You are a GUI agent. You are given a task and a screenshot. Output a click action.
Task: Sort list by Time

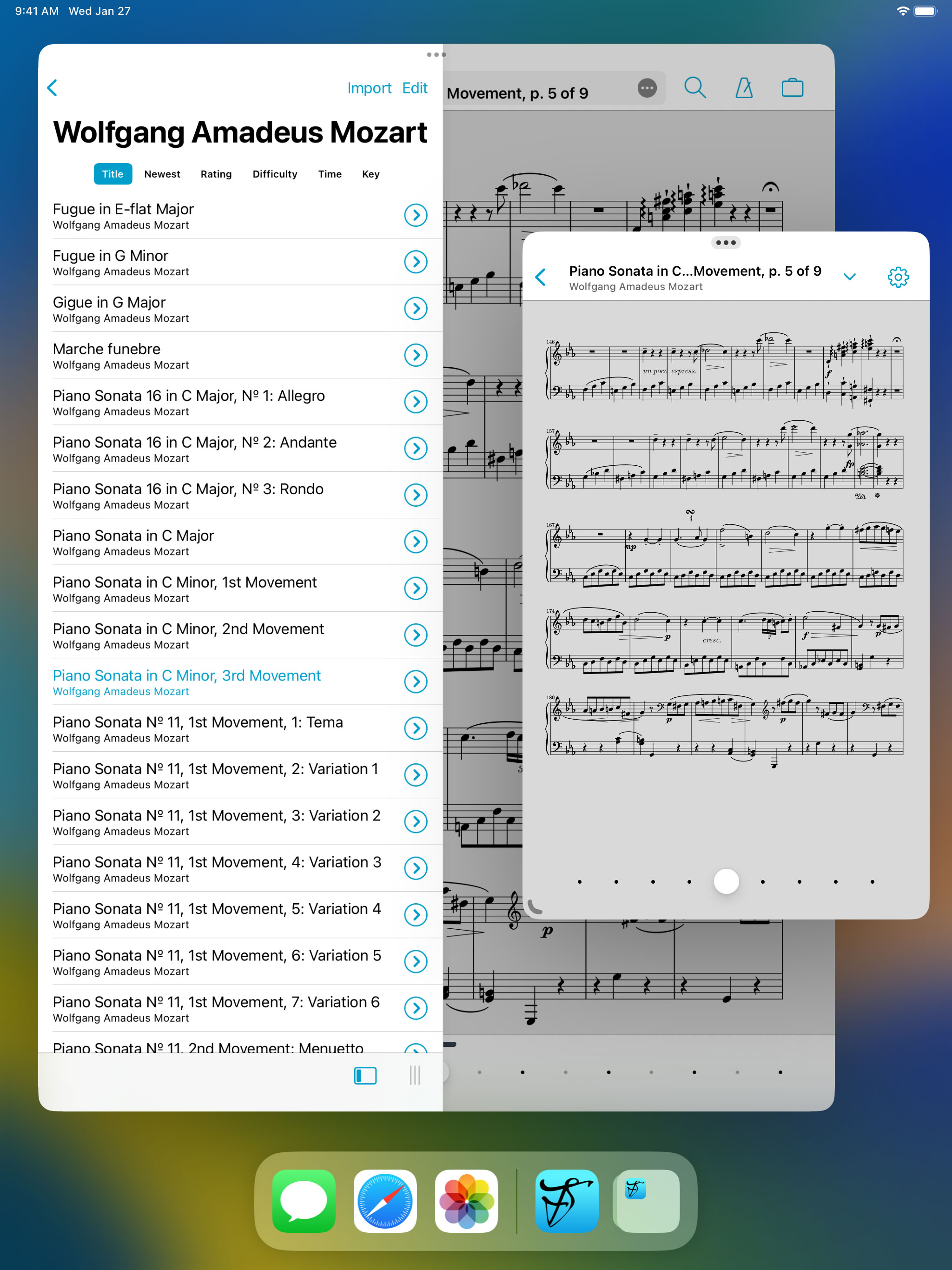coord(330,174)
